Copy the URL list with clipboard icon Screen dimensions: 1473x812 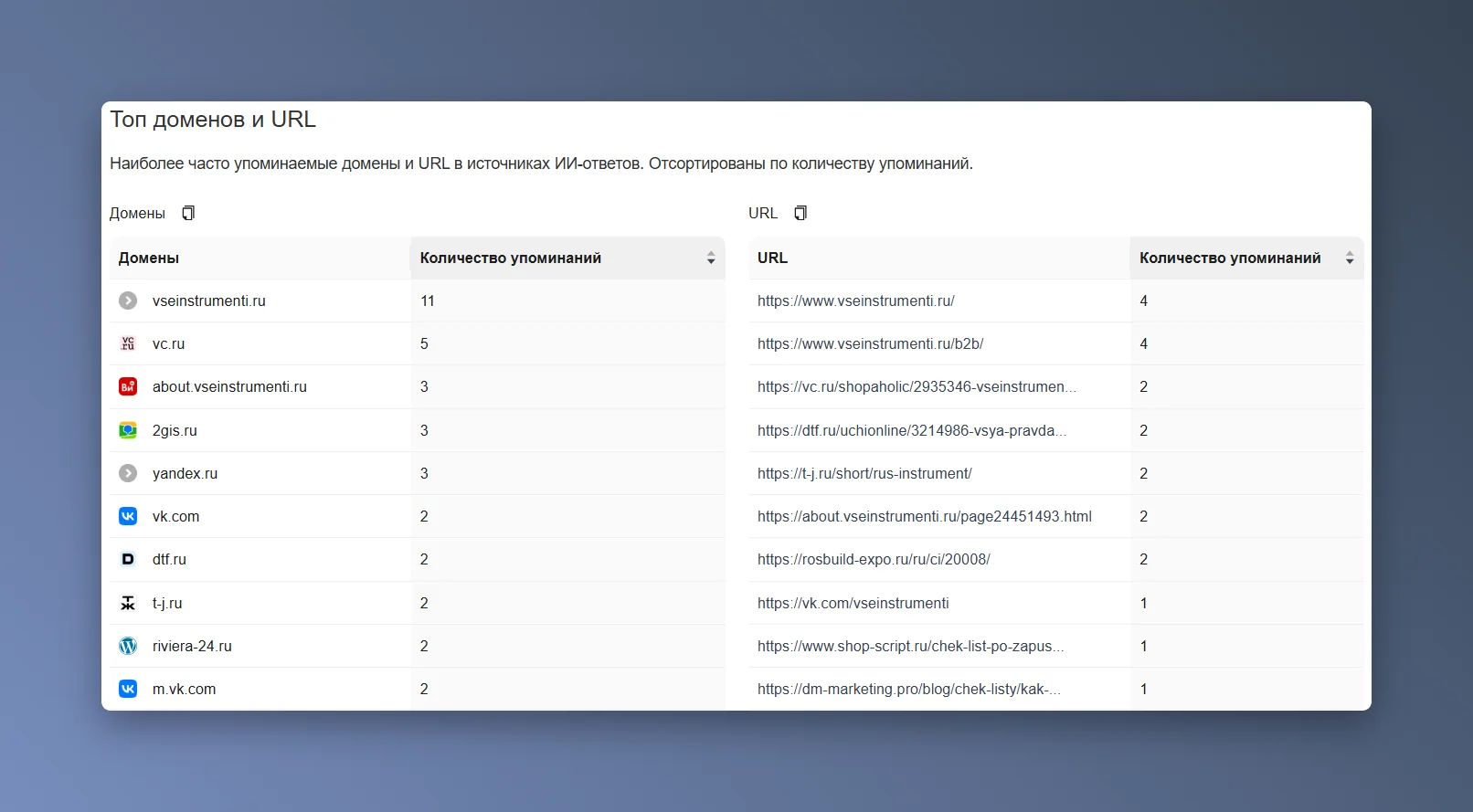[800, 213]
